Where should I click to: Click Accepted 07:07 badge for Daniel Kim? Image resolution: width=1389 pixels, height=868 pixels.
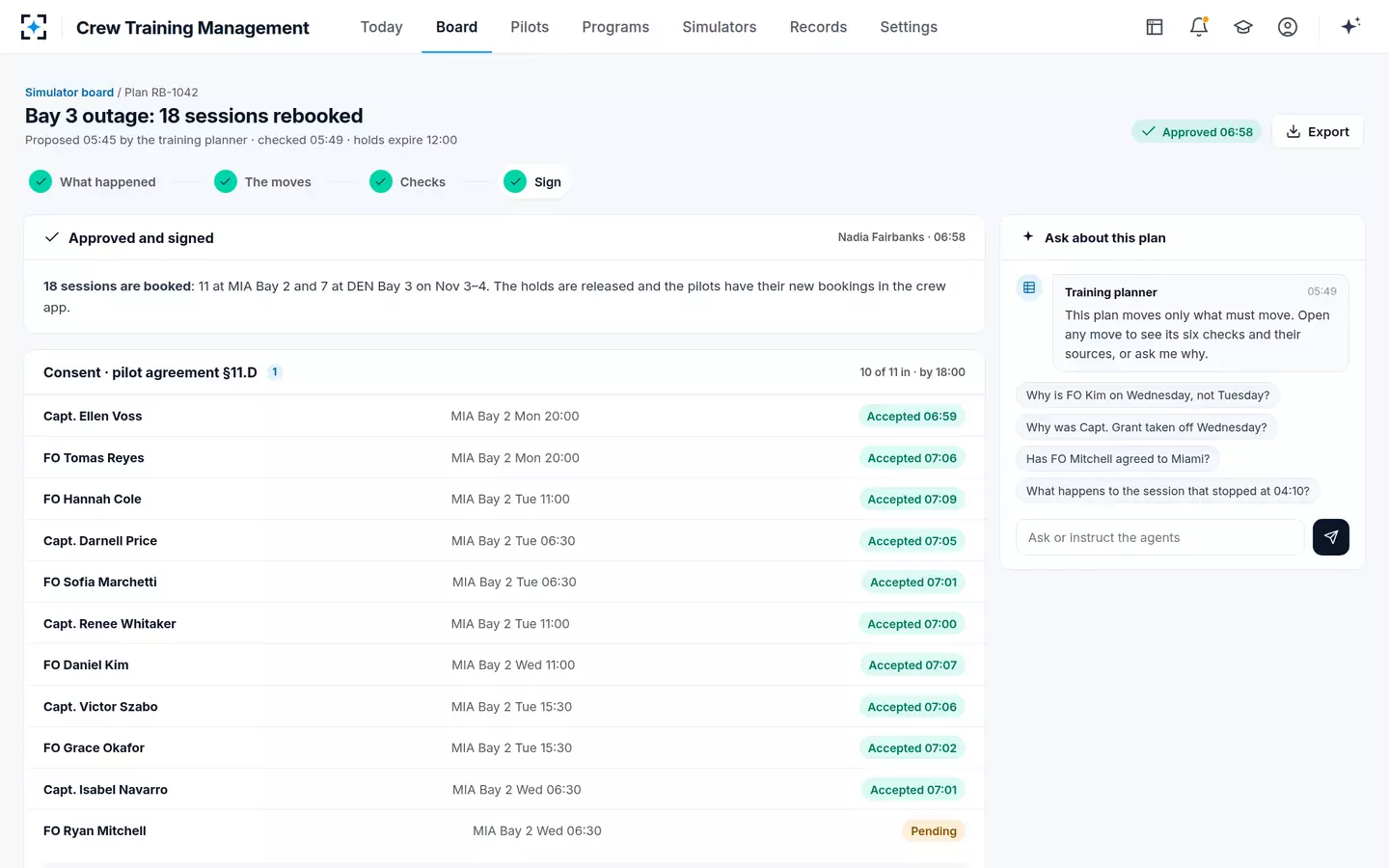point(912,665)
